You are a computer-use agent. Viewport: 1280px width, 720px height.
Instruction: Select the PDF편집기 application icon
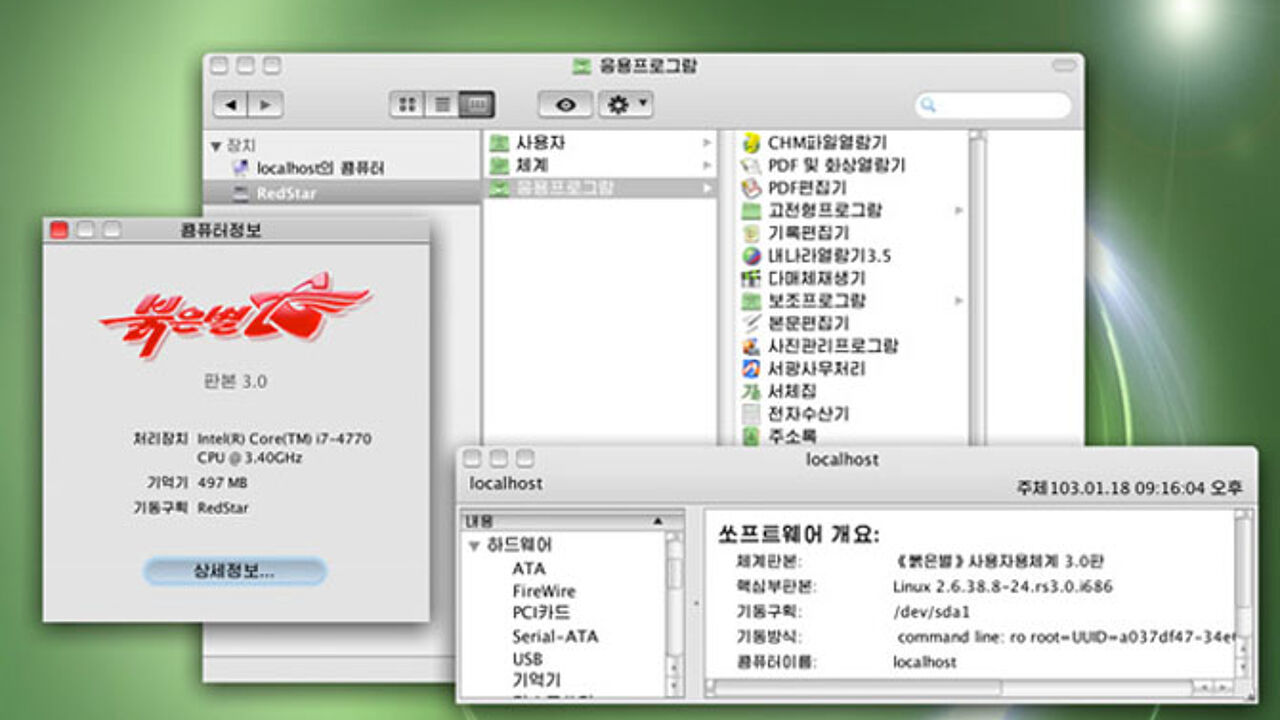coord(752,188)
